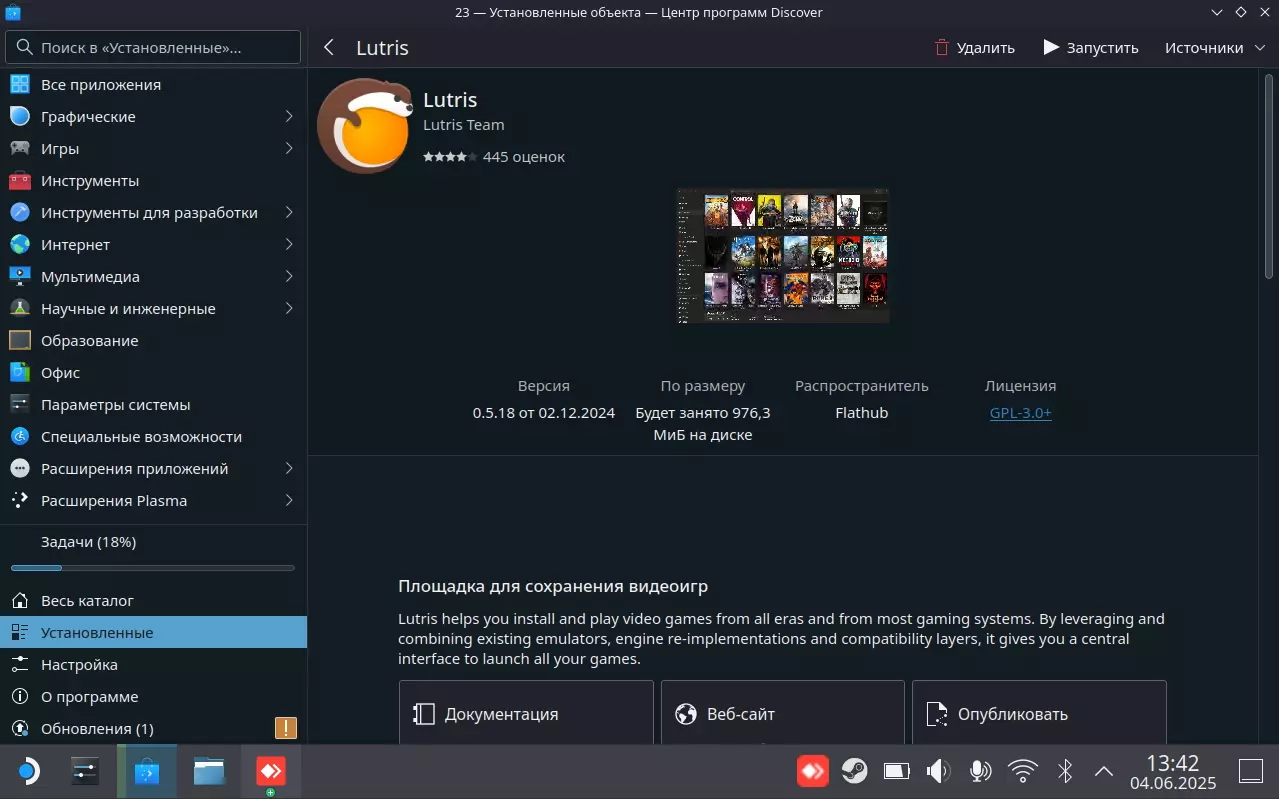The height and width of the screenshot is (799, 1279).
Task: Open the volume control tray icon
Action: pyautogui.click(x=938, y=771)
